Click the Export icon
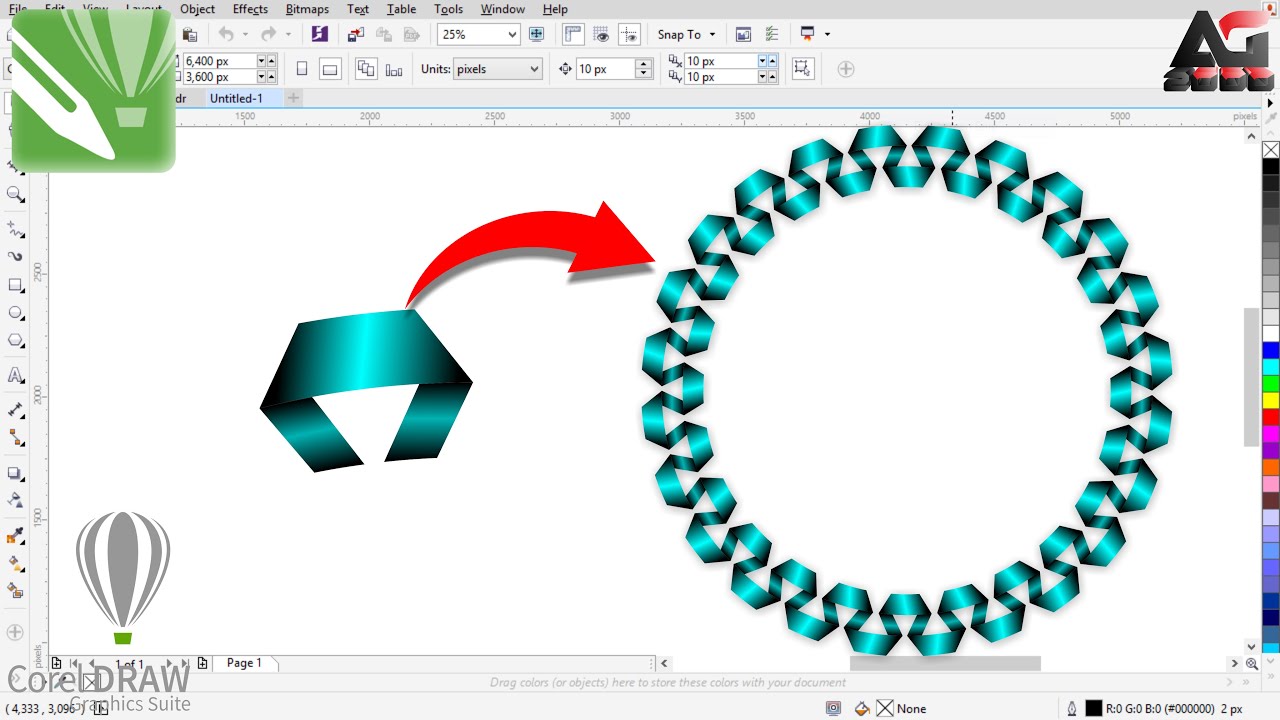Screen dimensions: 1280x720 [384, 34]
